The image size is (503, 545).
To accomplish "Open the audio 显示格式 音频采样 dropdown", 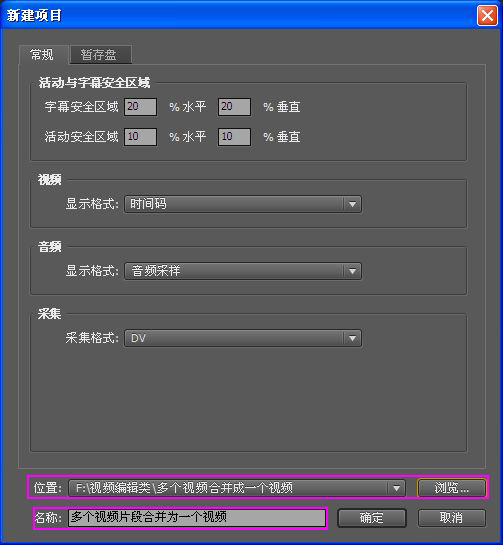I will point(243,271).
